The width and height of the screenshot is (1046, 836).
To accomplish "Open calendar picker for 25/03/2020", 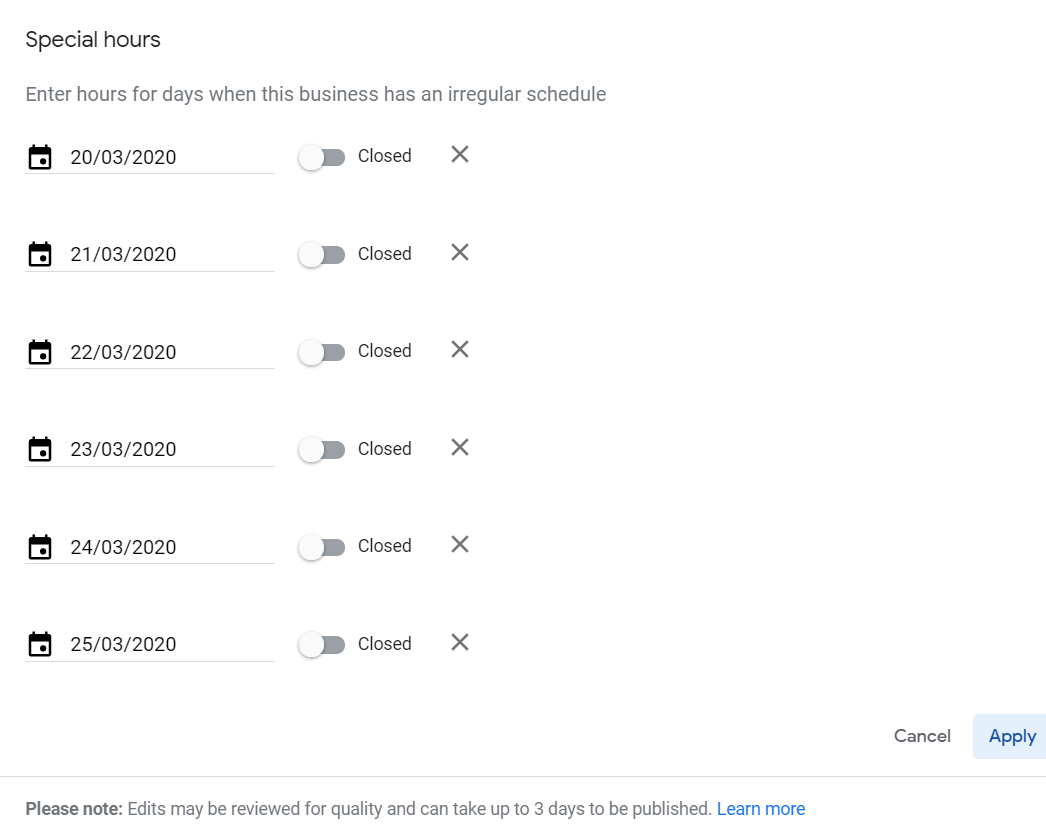I will [40, 644].
